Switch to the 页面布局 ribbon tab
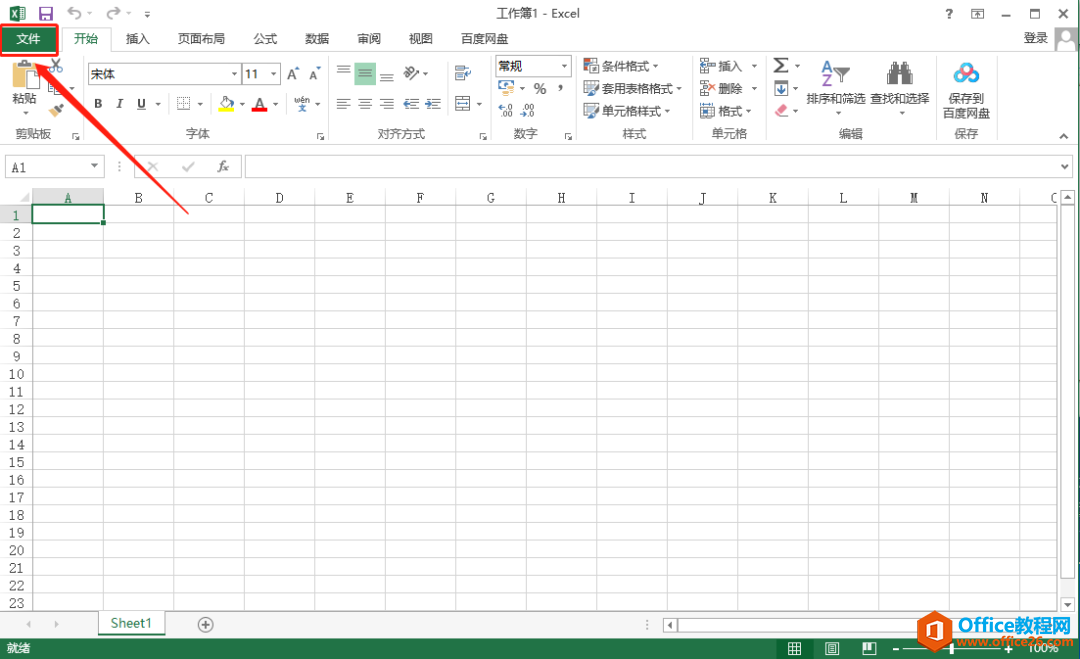The height and width of the screenshot is (659, 1080). [201, 39]
